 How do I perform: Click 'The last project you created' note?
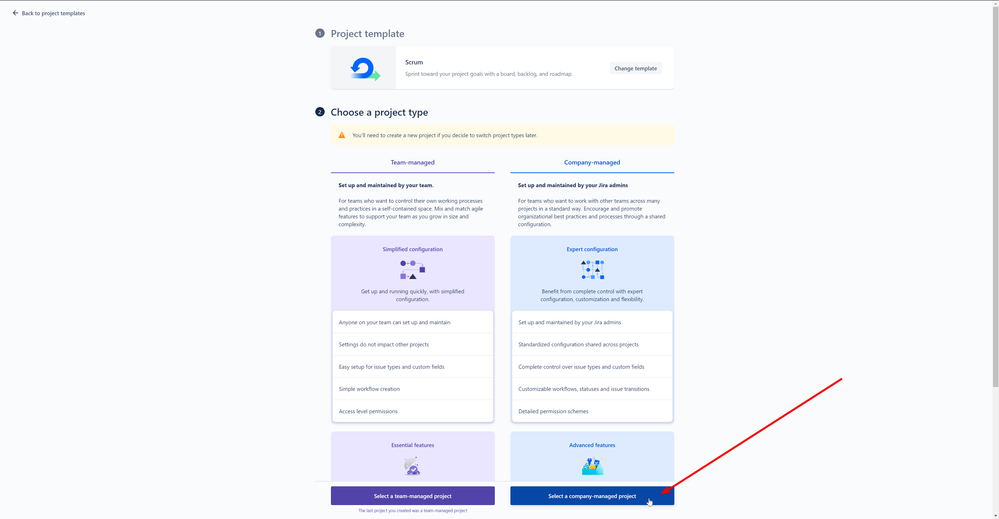tap(412, 511)
